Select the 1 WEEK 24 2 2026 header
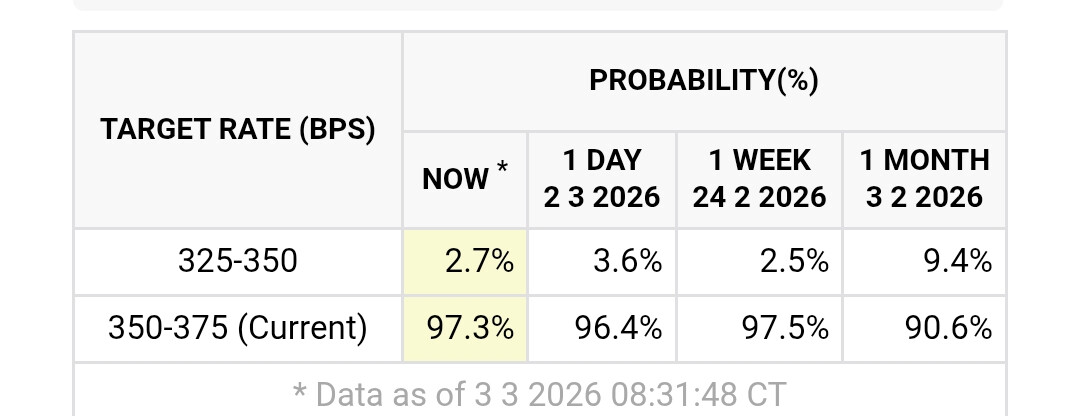1080x416 pixels. pyautogui.click(x=759, y=178)
